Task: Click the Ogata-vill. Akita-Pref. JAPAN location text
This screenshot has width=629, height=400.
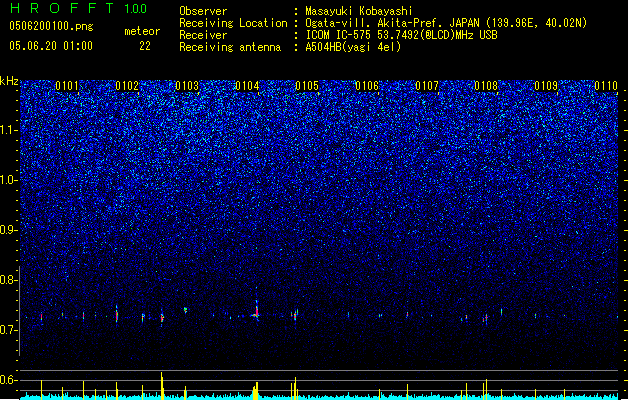Action: (446, 23)
